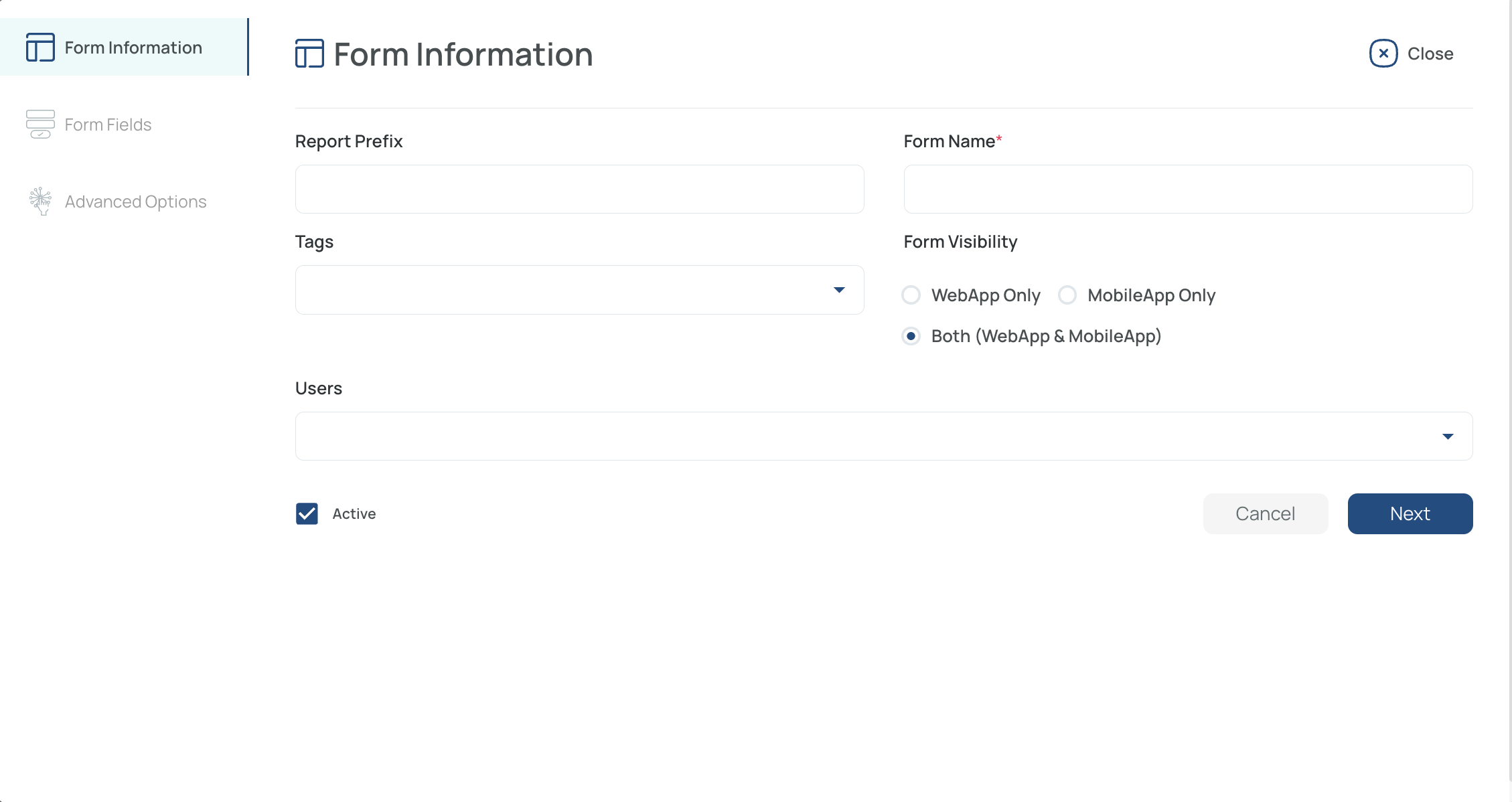
Task: Click the Cancel button
Action: (1266, 513)
